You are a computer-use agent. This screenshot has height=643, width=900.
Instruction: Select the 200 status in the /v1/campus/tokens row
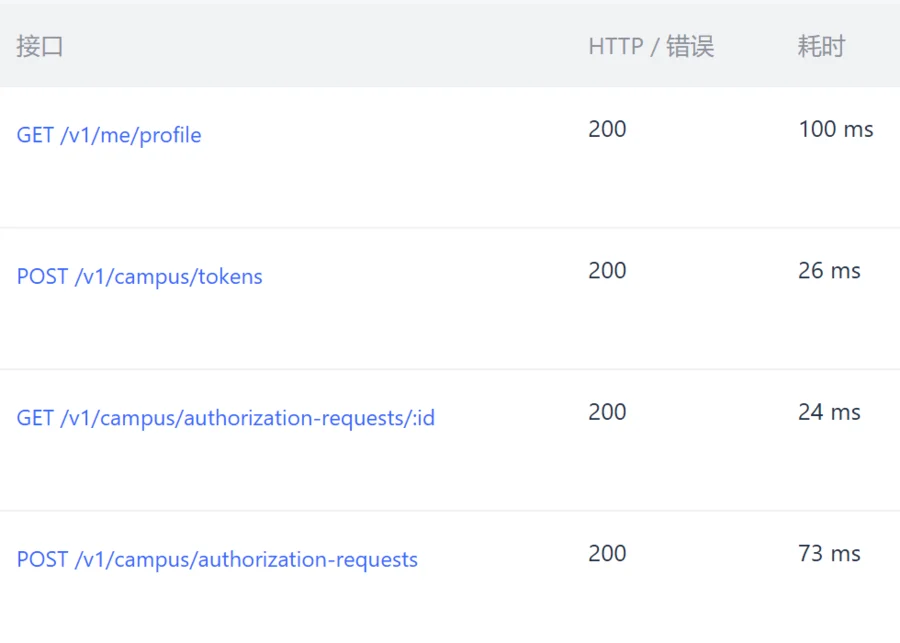pyautogui.click(x=607, y=270)
